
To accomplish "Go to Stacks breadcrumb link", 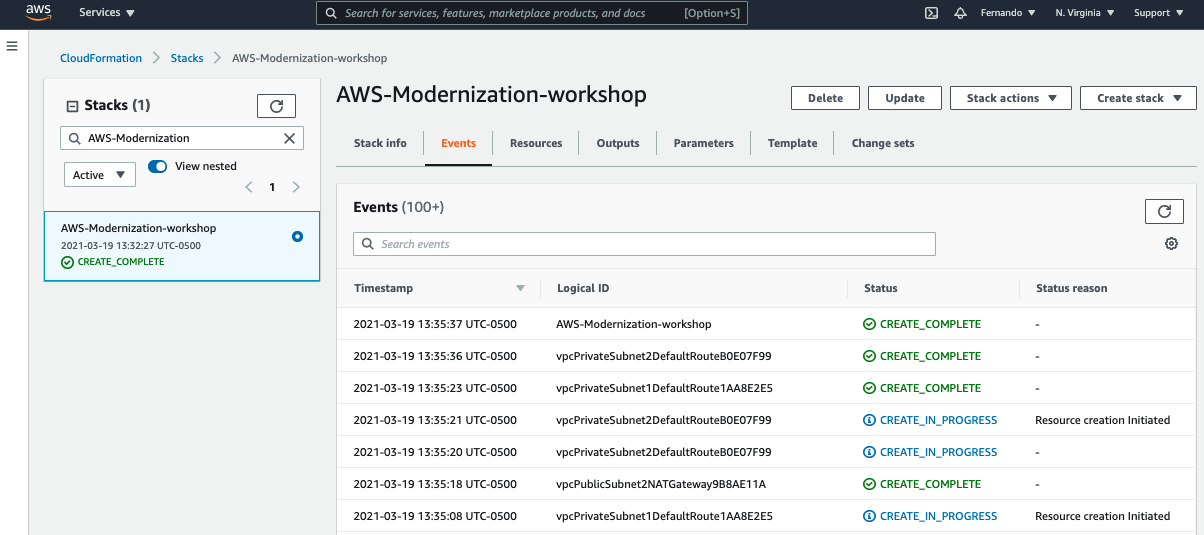I will click(187, 58).
